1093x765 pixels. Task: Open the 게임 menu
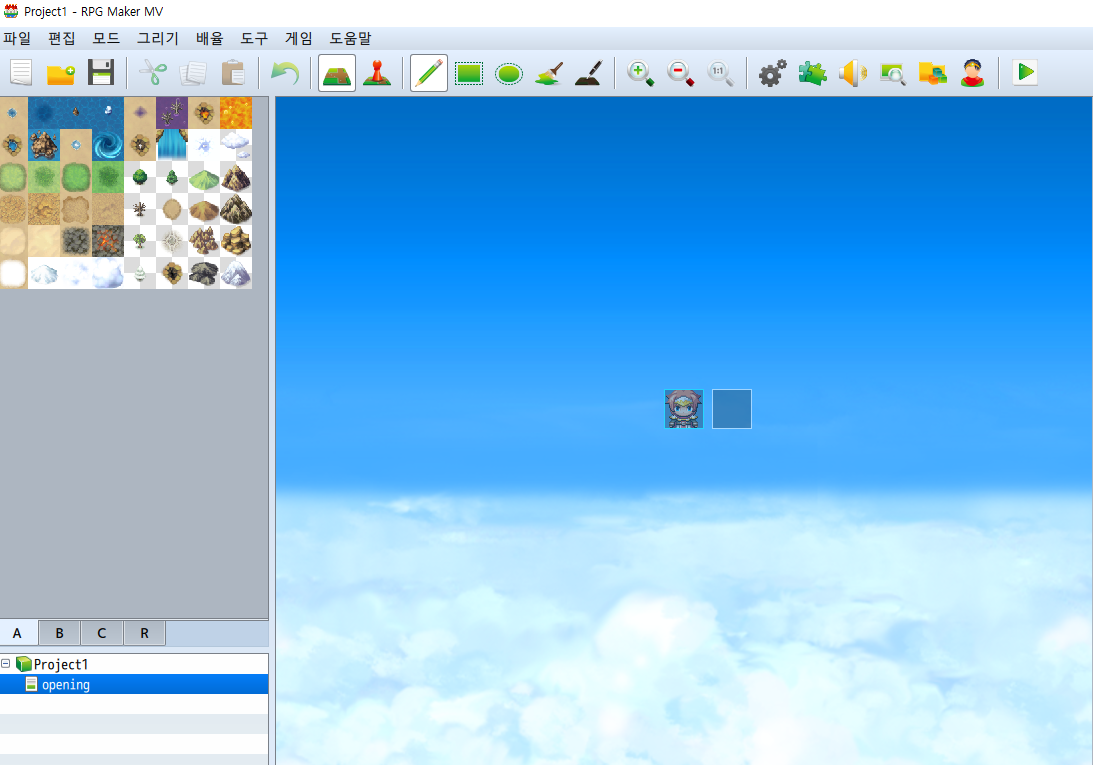coord(298,38)
